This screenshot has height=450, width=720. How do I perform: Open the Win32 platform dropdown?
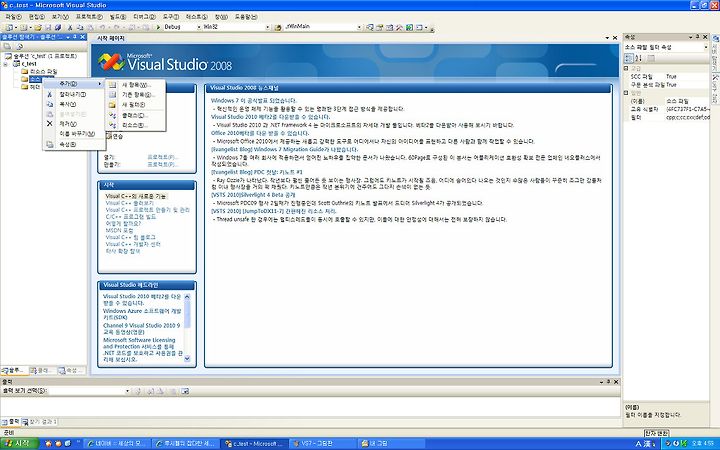[268, 27]
